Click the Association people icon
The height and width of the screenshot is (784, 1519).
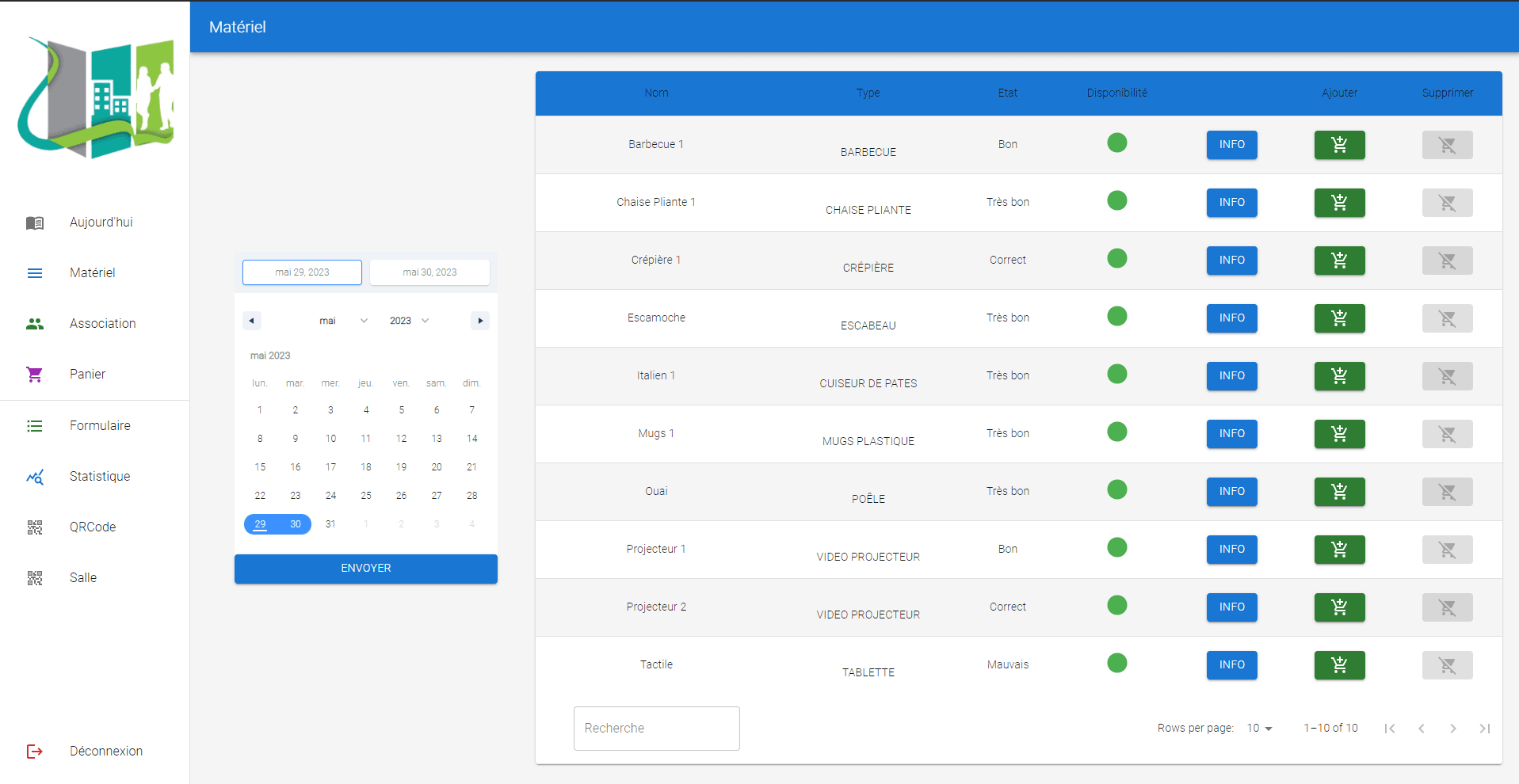click(x=35, y=324)
